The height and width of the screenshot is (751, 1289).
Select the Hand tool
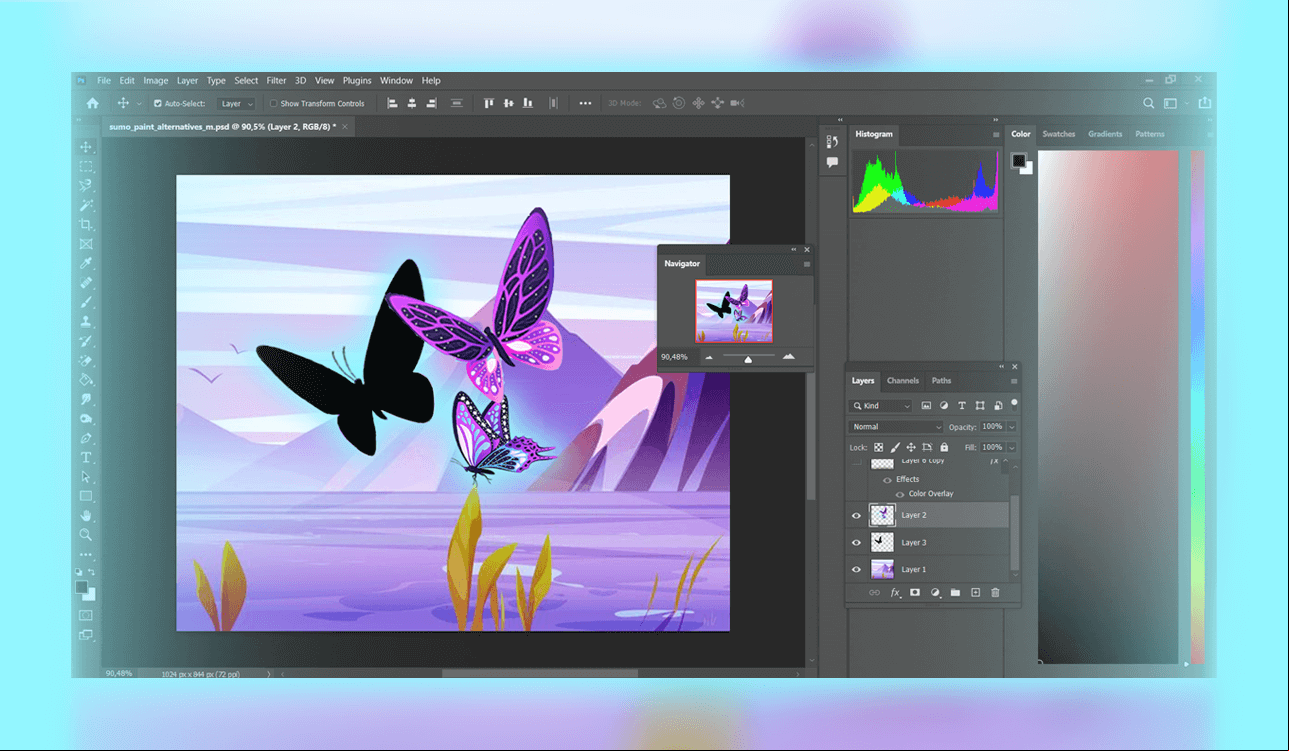tap(86, 516)
